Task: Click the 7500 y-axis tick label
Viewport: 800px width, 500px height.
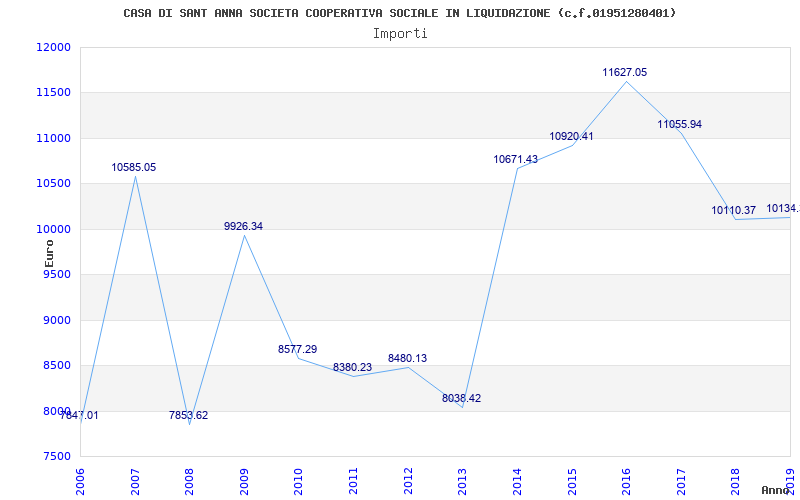Action: (x=56, y=457)
